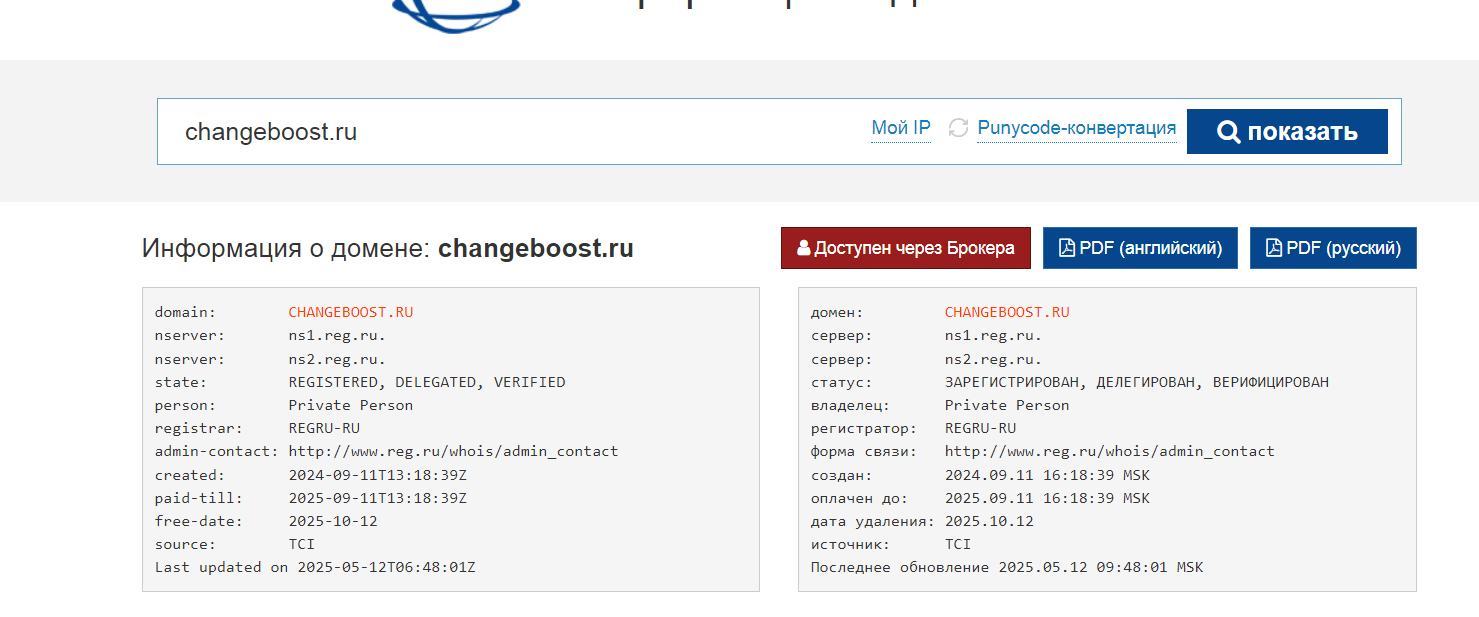The width and height of the screenshot is (1479, 617).
Task: Select ns2.reg.ru. in сервер row
Action: tap(993, 359)
